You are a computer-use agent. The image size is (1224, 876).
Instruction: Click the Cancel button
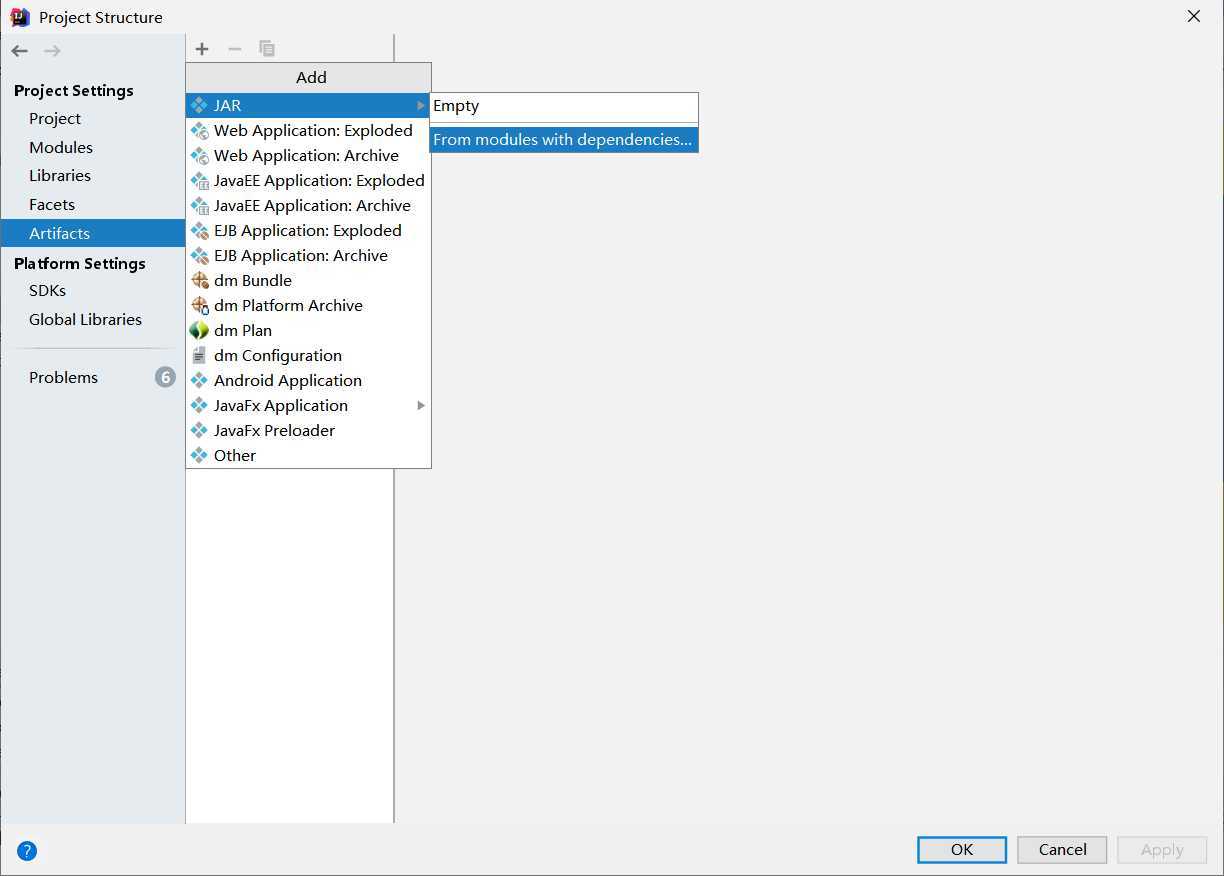[x=1062, y=849]
